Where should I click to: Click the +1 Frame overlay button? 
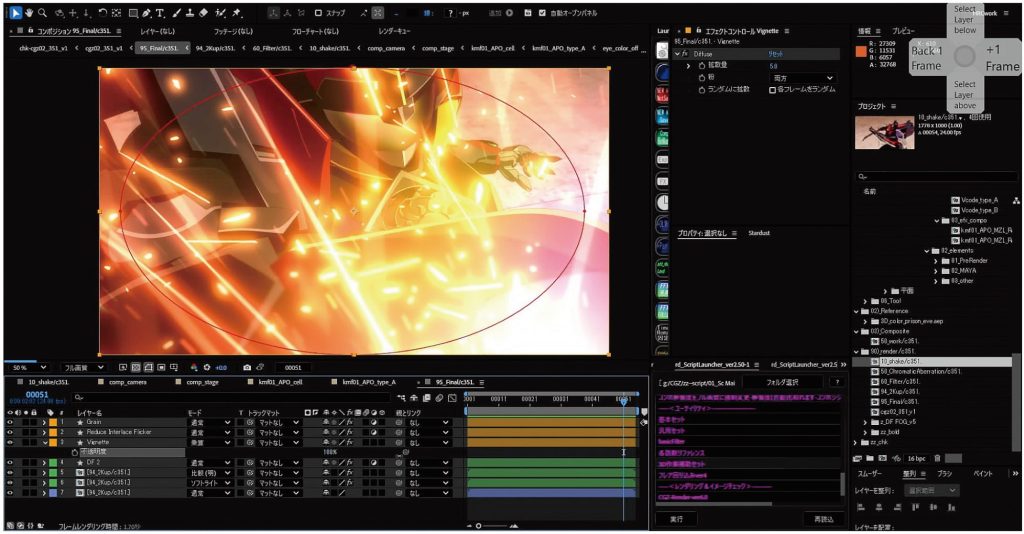coord(1002,58)
